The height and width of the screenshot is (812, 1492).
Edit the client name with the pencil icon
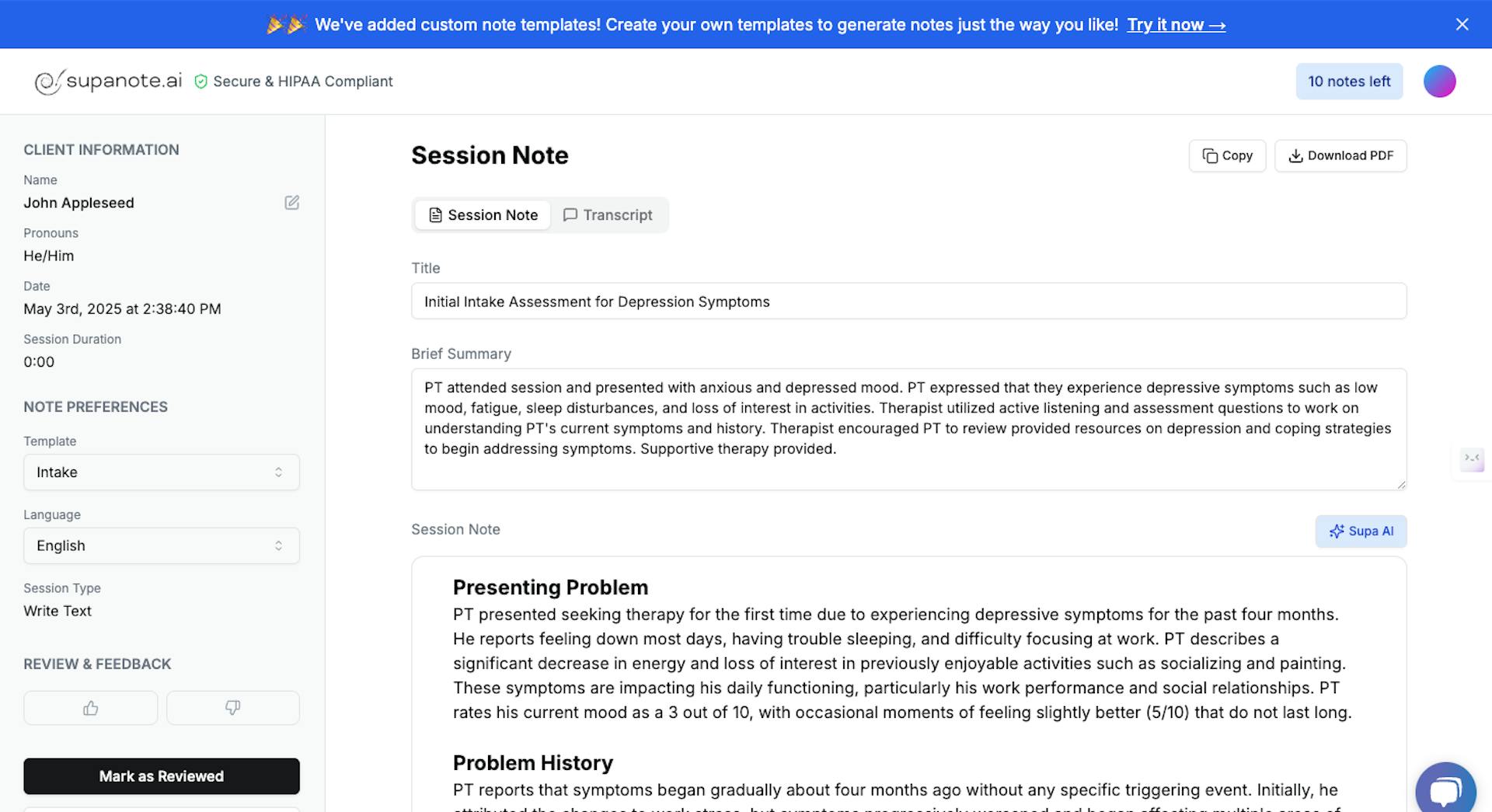click(x=291, y=202)
